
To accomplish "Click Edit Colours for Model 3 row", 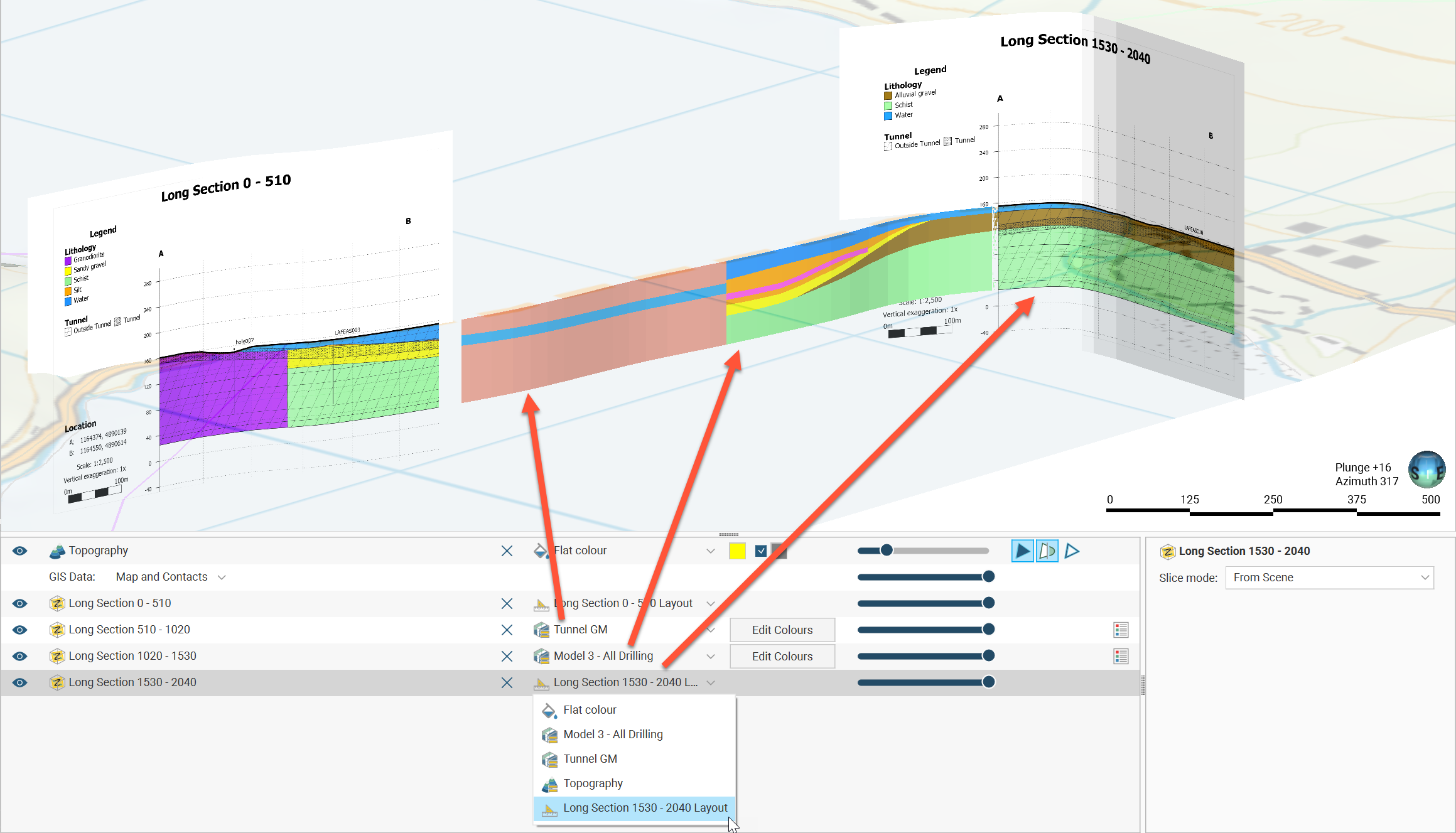I will point(782,656).
